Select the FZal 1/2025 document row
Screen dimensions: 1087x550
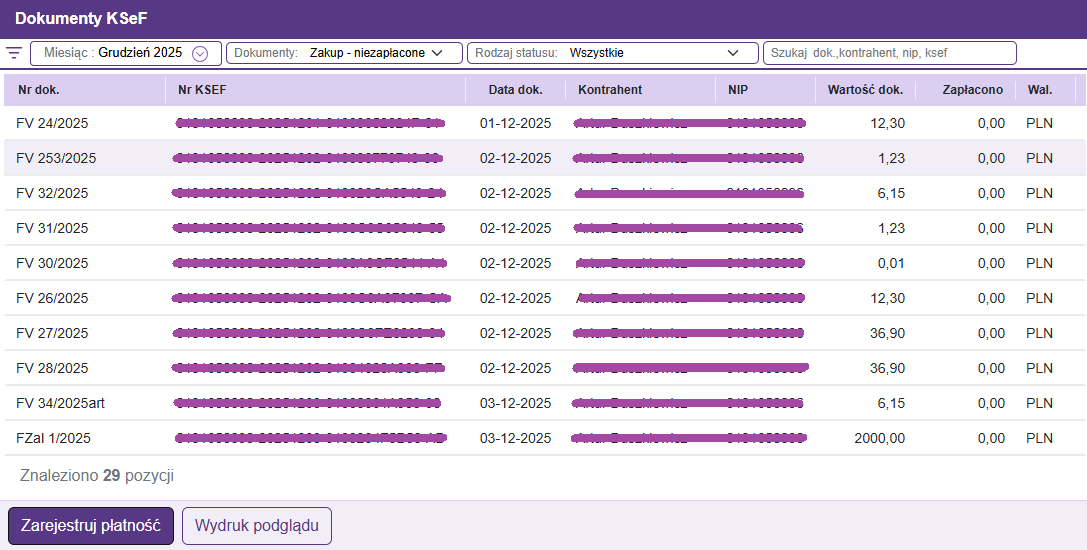tap(54, 438)
